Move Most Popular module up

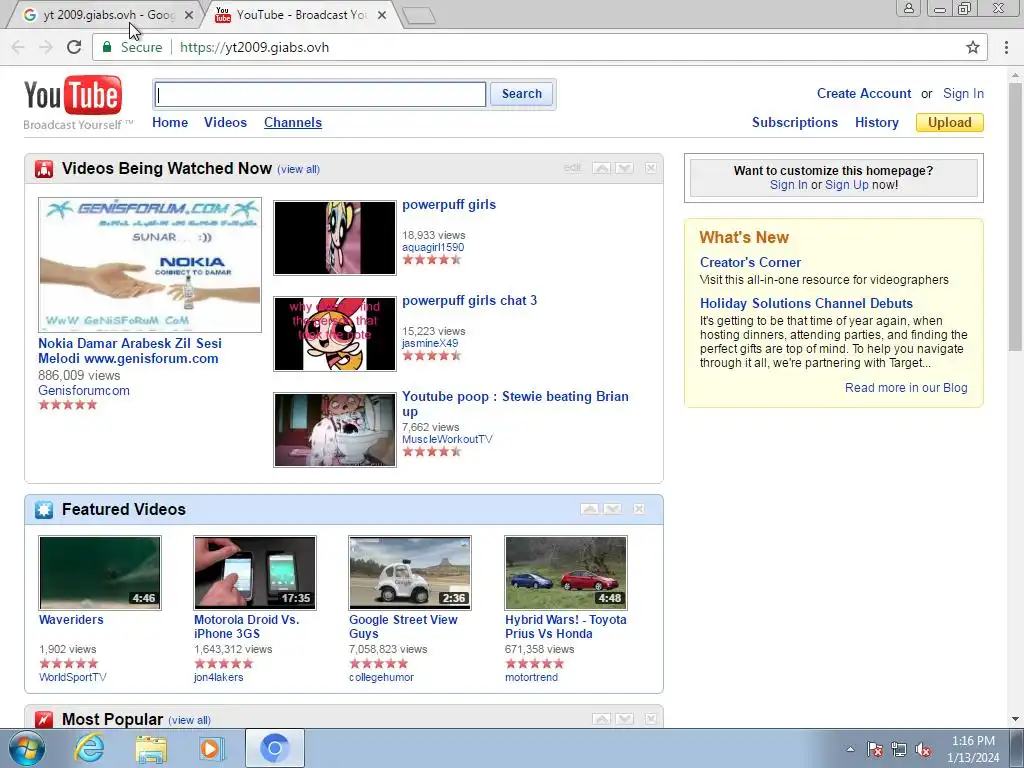[601, 719]
